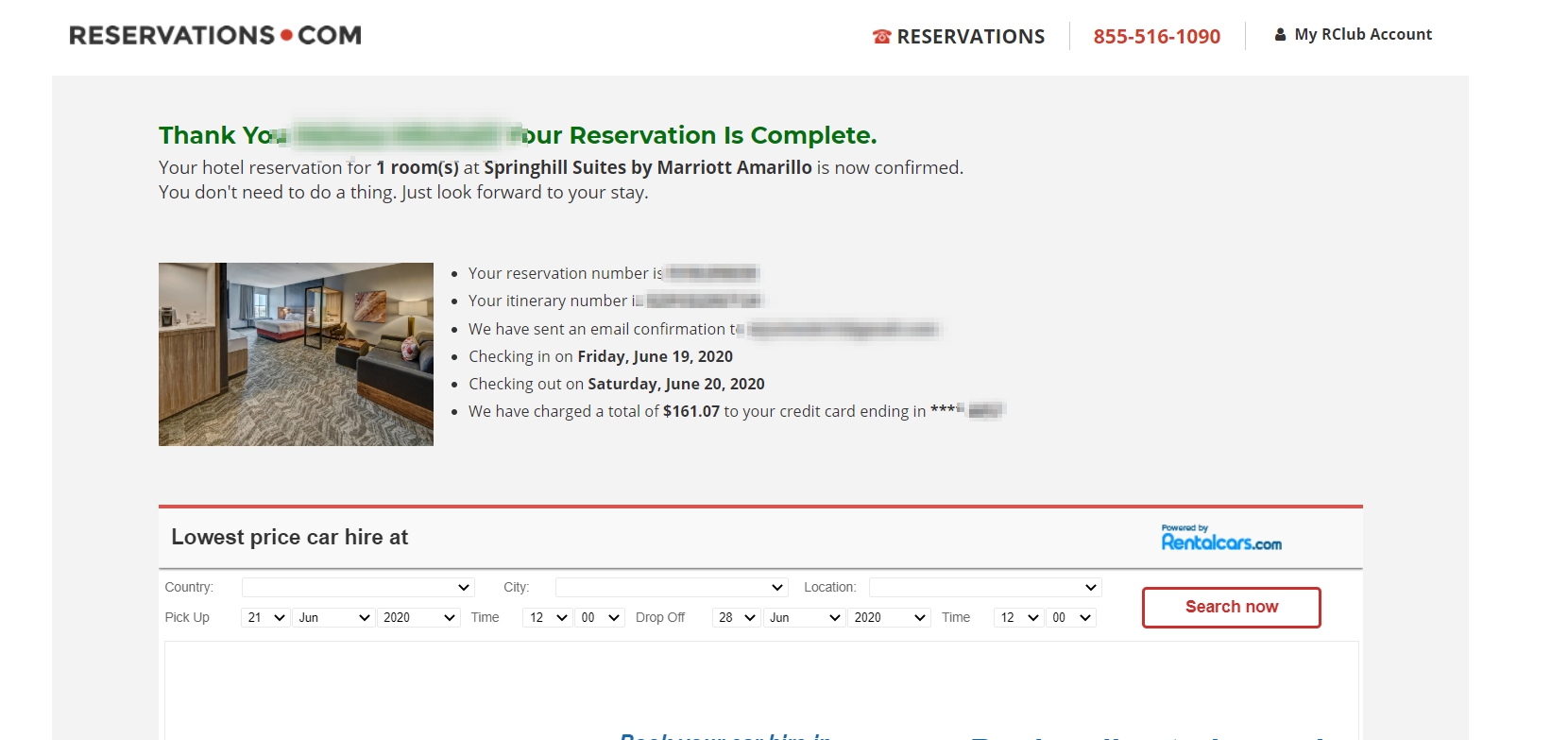Click the Rentalcars.com logo
The width and height of the screenshot is (1568, 740).
click(x=1220, y=537)
